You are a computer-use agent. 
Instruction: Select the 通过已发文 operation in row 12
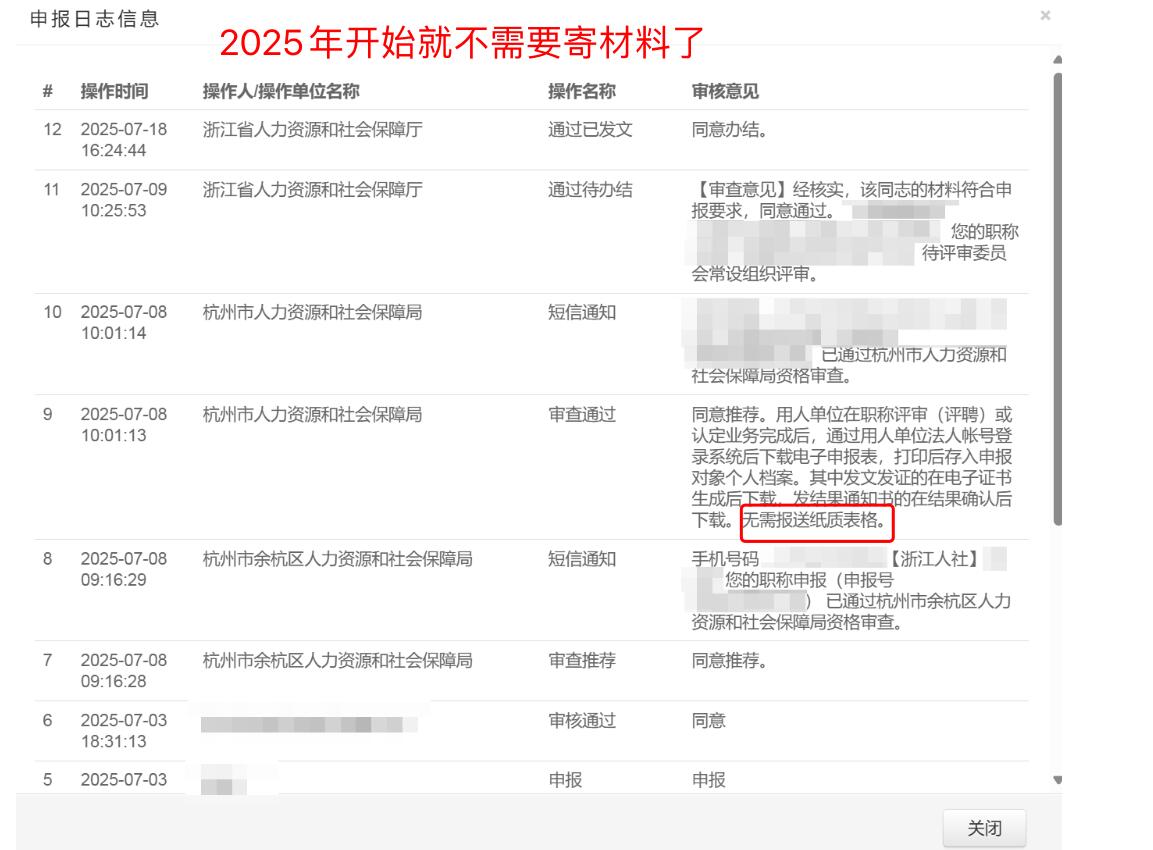[590, 131]
